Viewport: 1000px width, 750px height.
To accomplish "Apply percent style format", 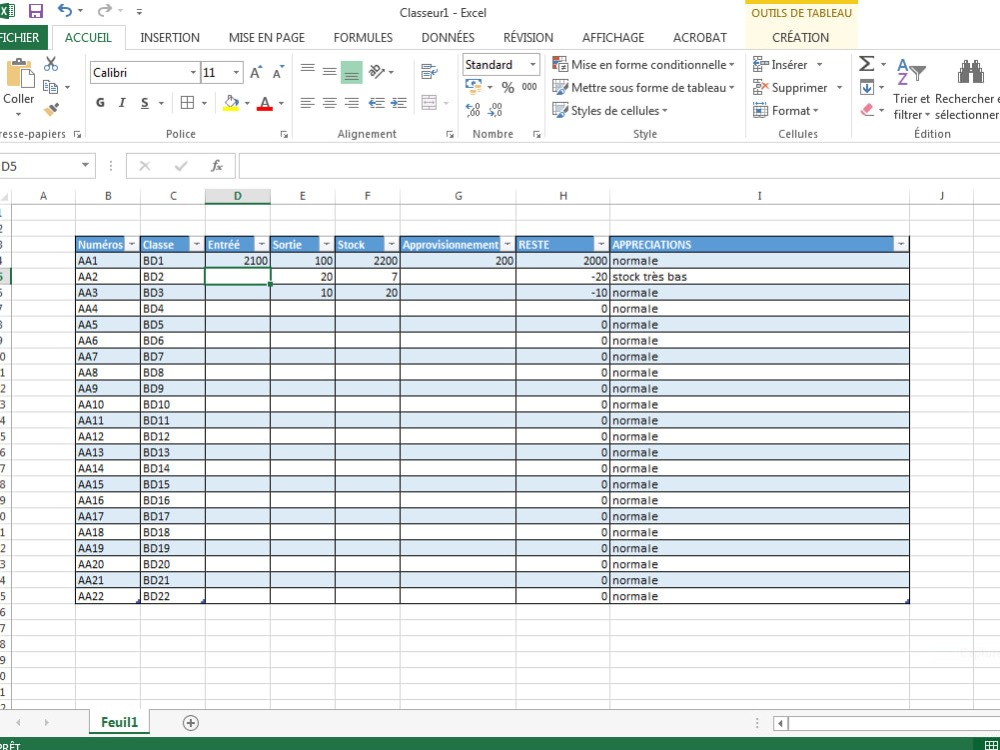I will coord(508,87).
